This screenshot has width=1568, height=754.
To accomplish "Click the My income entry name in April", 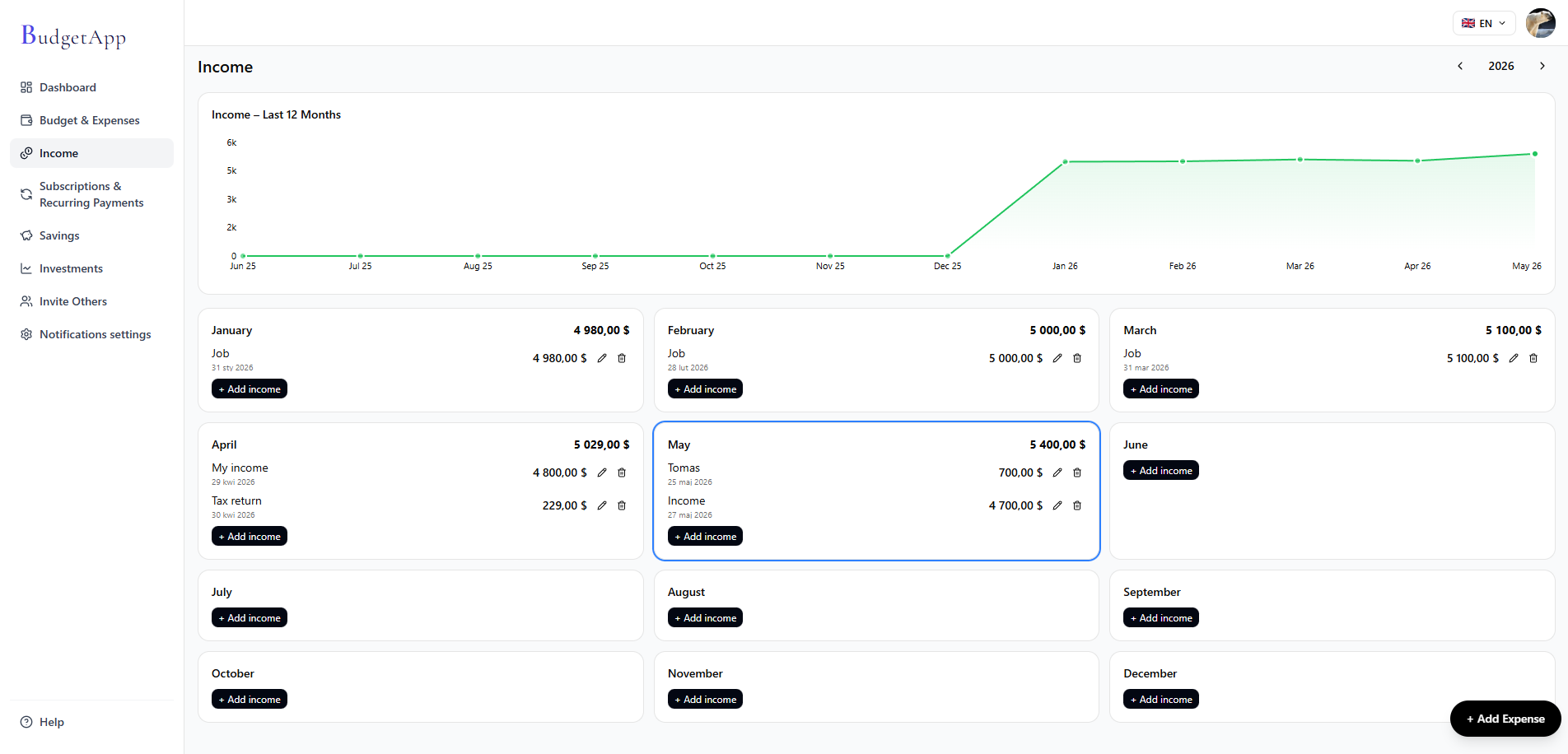I will coord(240,468).
